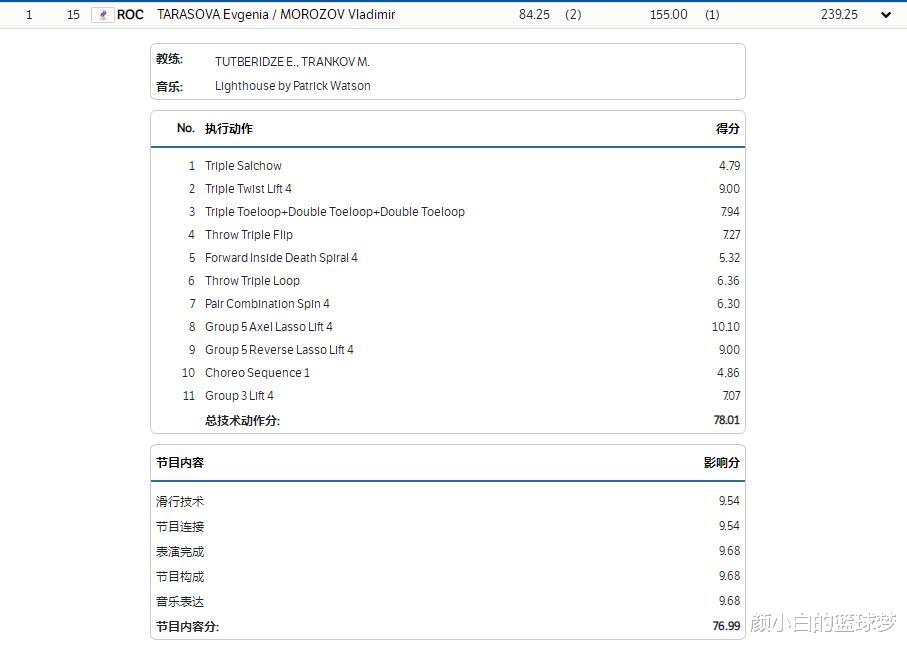Viewport: 907px width, 647px height.
Task: Select the Throw Triple Loop row
Action: click(448, 281)
